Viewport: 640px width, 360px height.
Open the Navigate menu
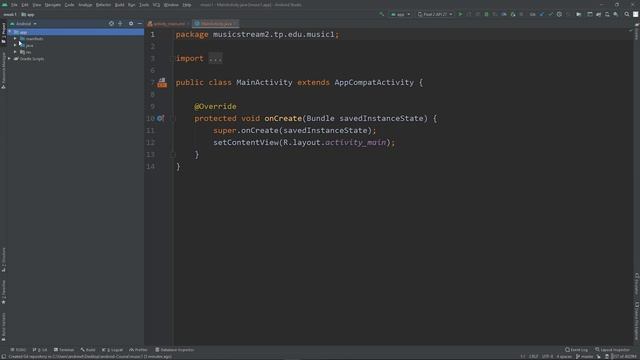pyautogui.click(x=53, y=5)
